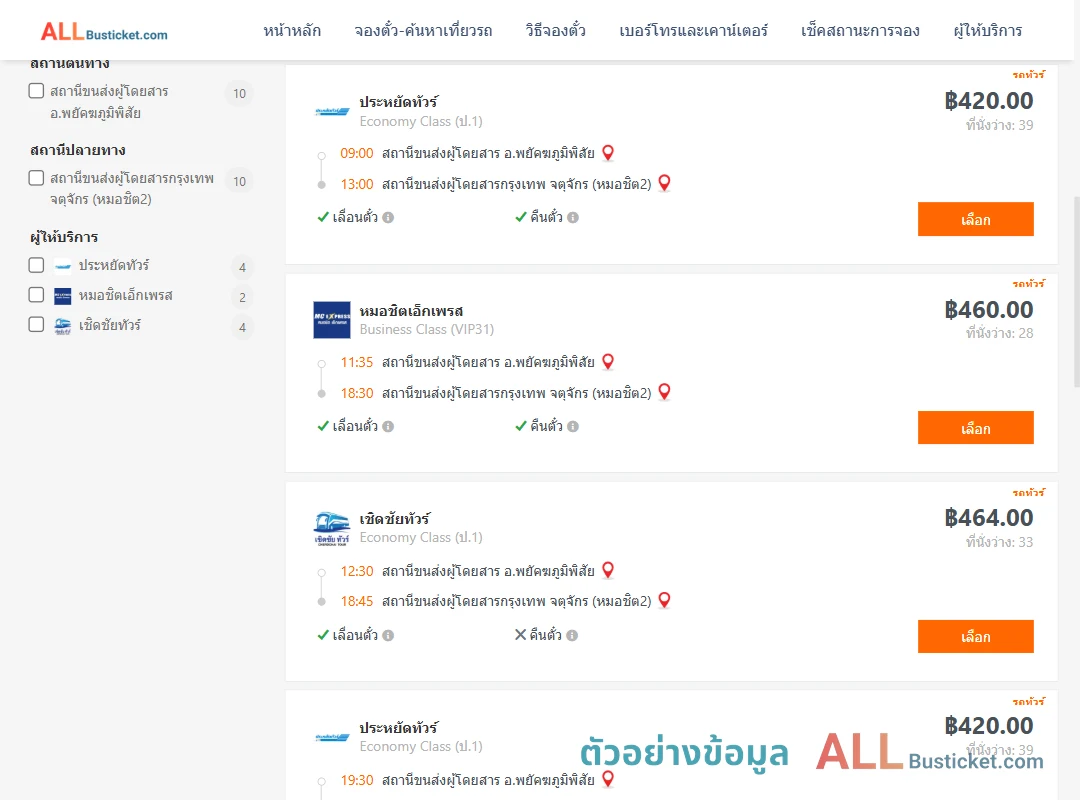Click MC Express logo on 11:35 trip card

pyautogui.click(x=332, y=320)
